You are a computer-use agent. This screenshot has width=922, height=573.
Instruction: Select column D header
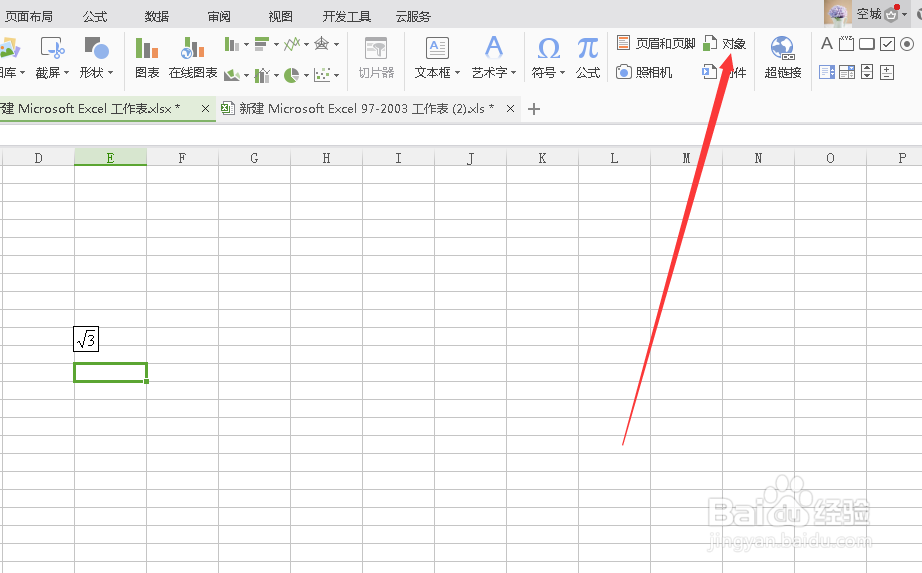click(x=38, y=158)
